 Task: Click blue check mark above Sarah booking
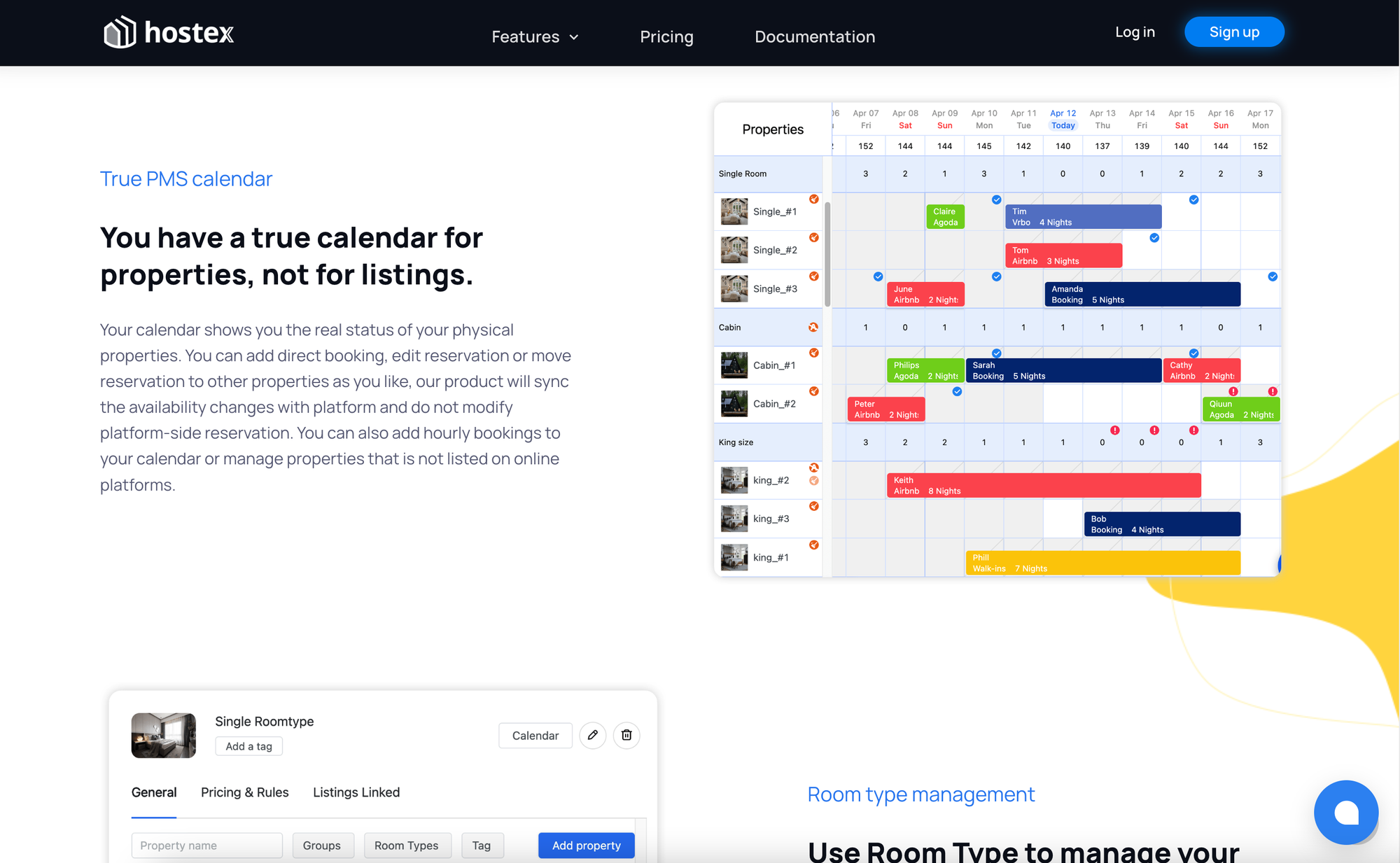997,353
